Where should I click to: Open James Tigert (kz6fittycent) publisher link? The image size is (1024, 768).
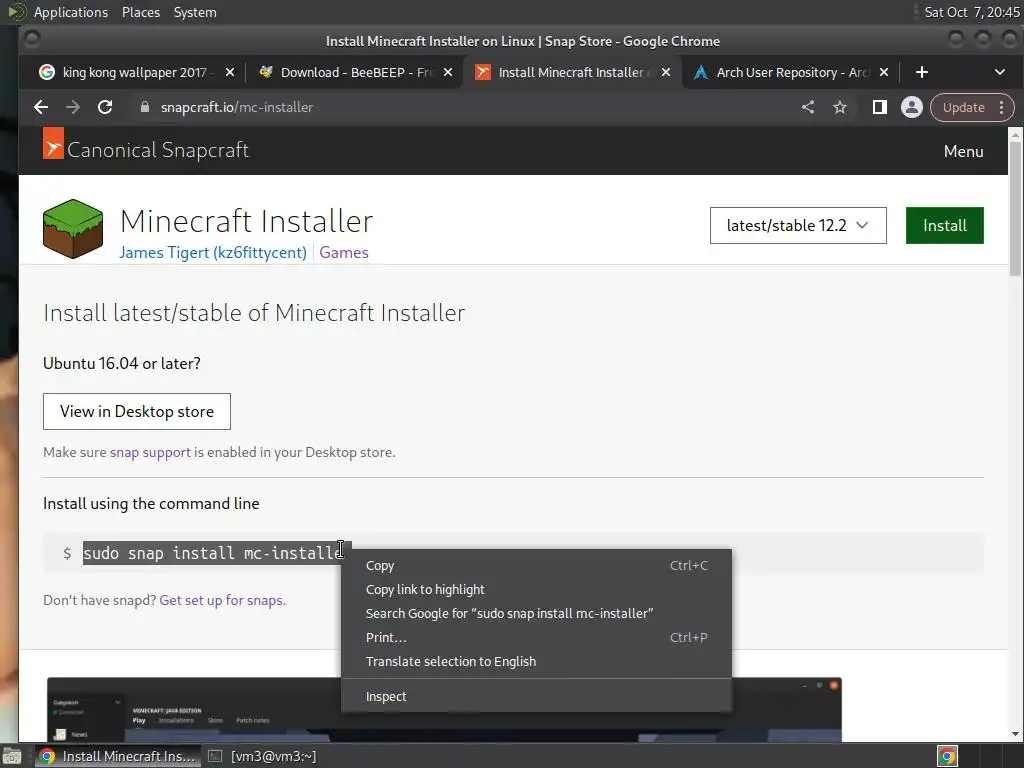click(213, 253)
